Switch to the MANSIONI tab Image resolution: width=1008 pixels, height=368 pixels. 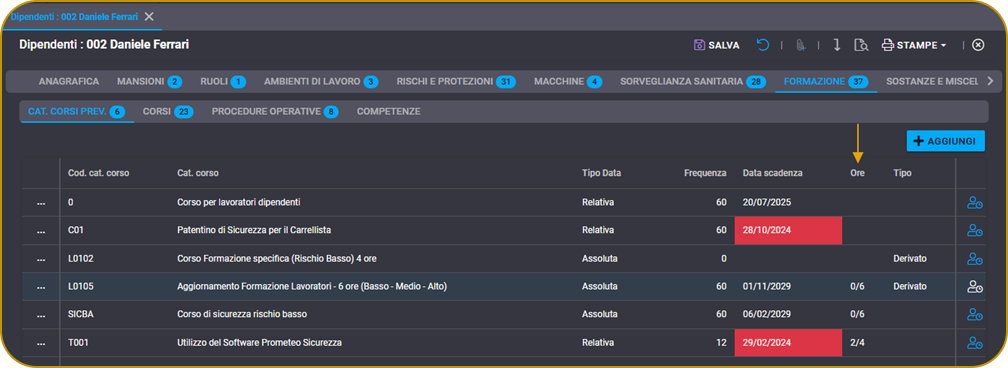point(149,82)
